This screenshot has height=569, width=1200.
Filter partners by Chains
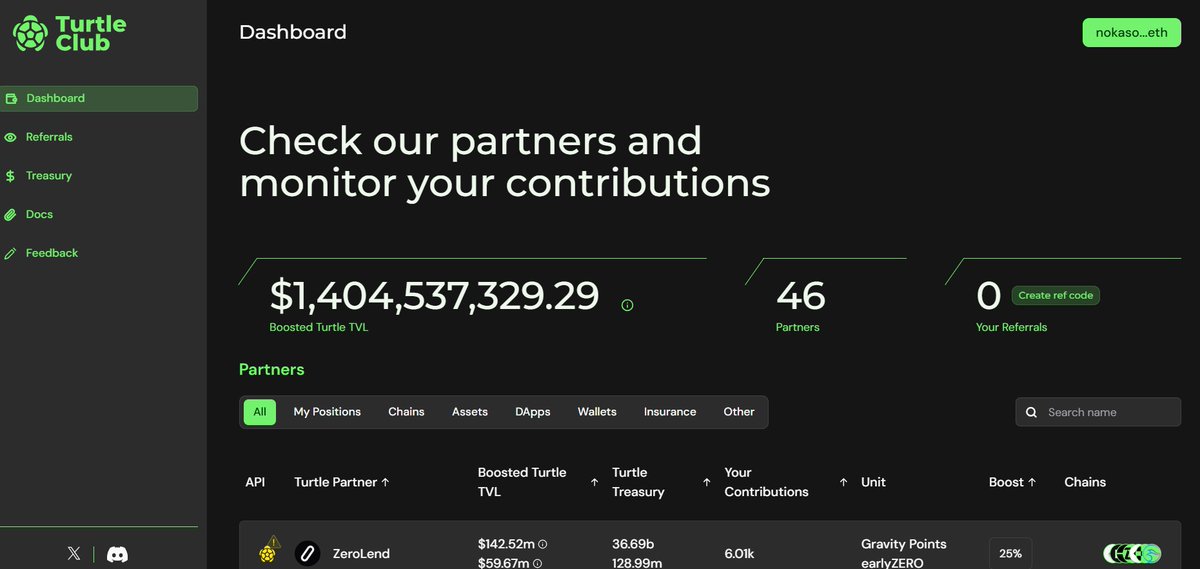pyautogui.click(x=406, y=412)
